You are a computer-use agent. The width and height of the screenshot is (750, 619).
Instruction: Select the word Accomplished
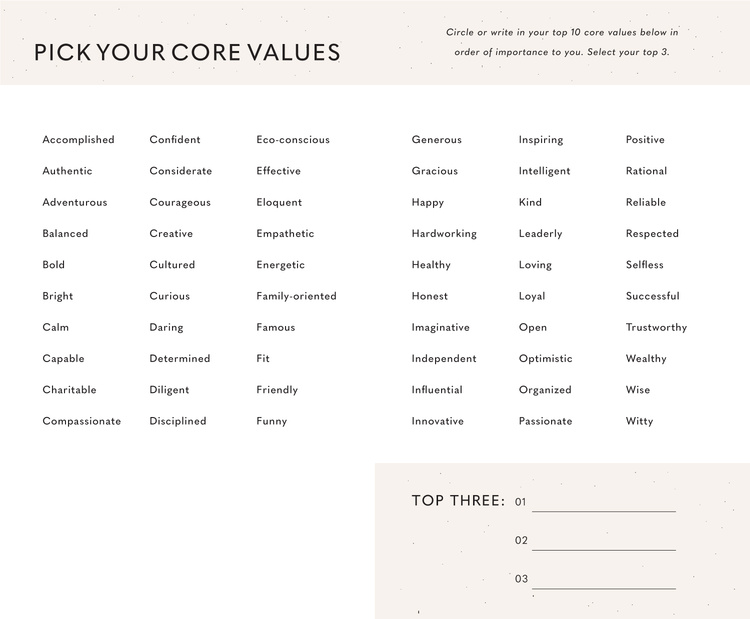pos(78,140)
